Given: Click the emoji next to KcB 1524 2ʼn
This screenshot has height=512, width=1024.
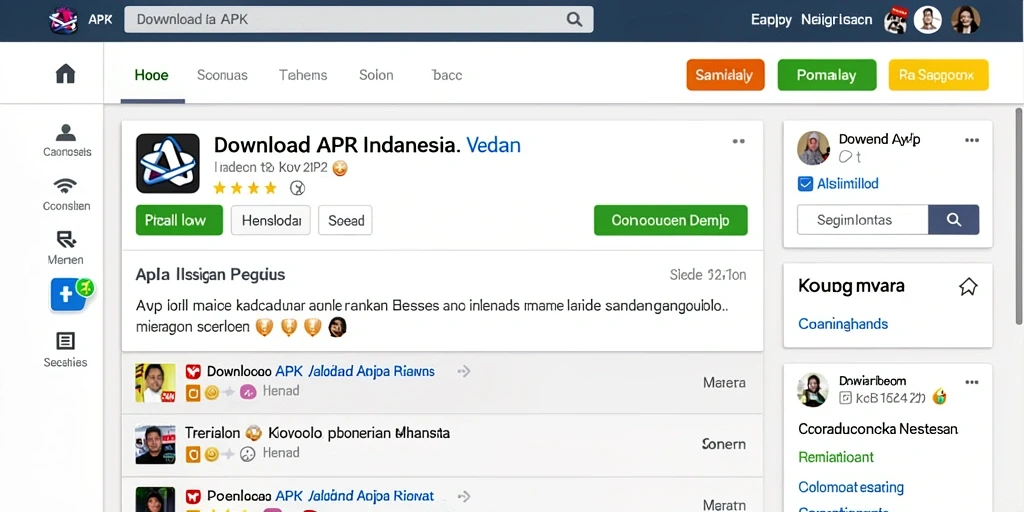Looking at the screenshot, I should (940, 396).
